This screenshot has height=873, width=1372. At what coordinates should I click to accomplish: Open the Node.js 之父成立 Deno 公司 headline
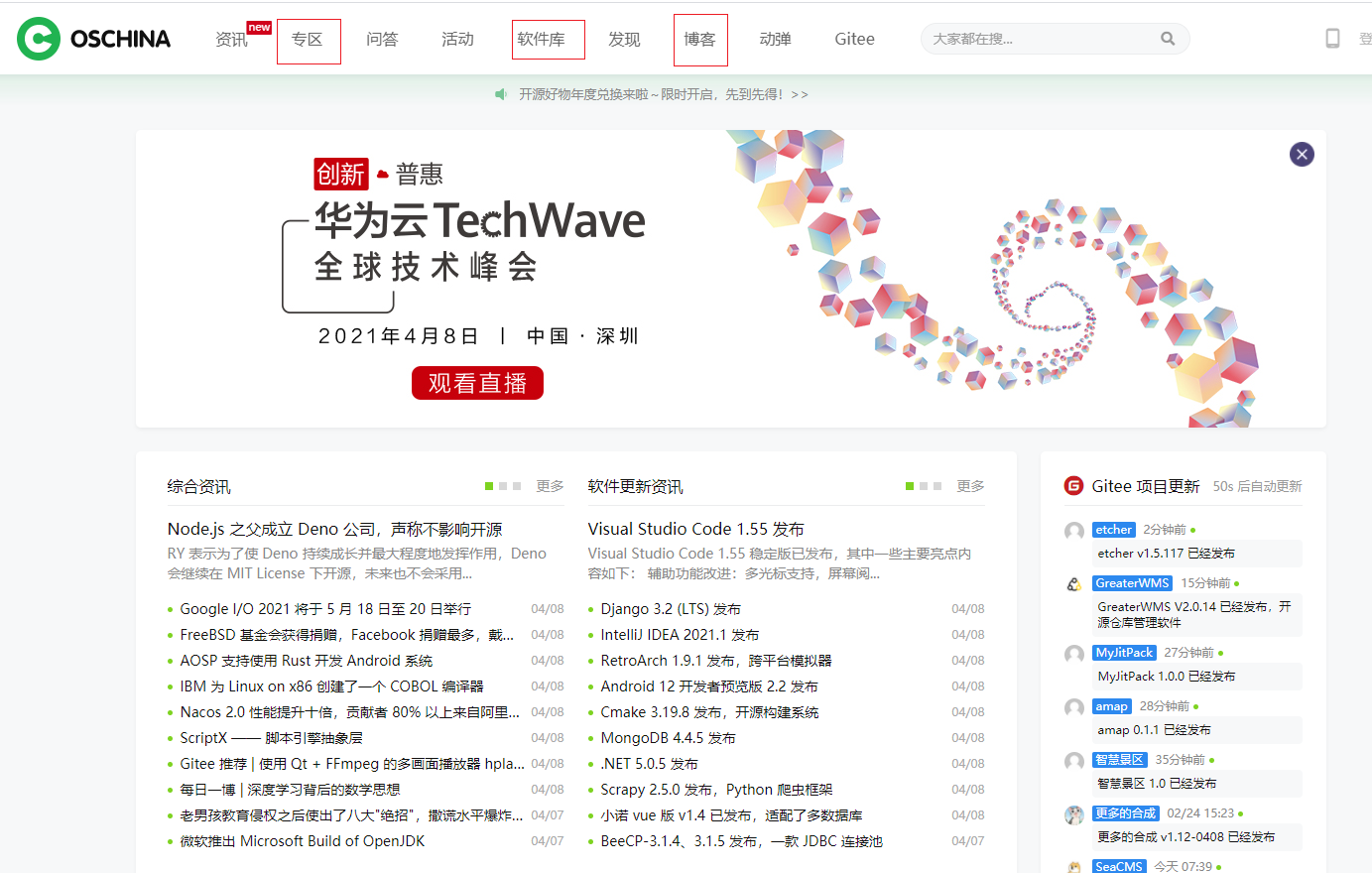click(x=334, y=530)
